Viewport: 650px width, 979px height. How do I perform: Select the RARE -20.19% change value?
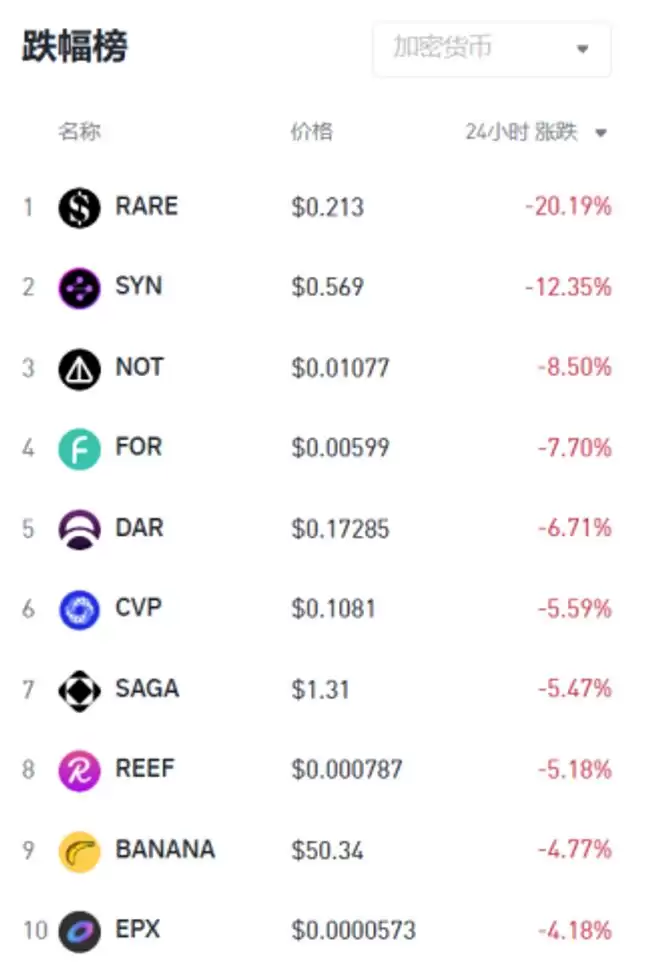pos(568,207)
